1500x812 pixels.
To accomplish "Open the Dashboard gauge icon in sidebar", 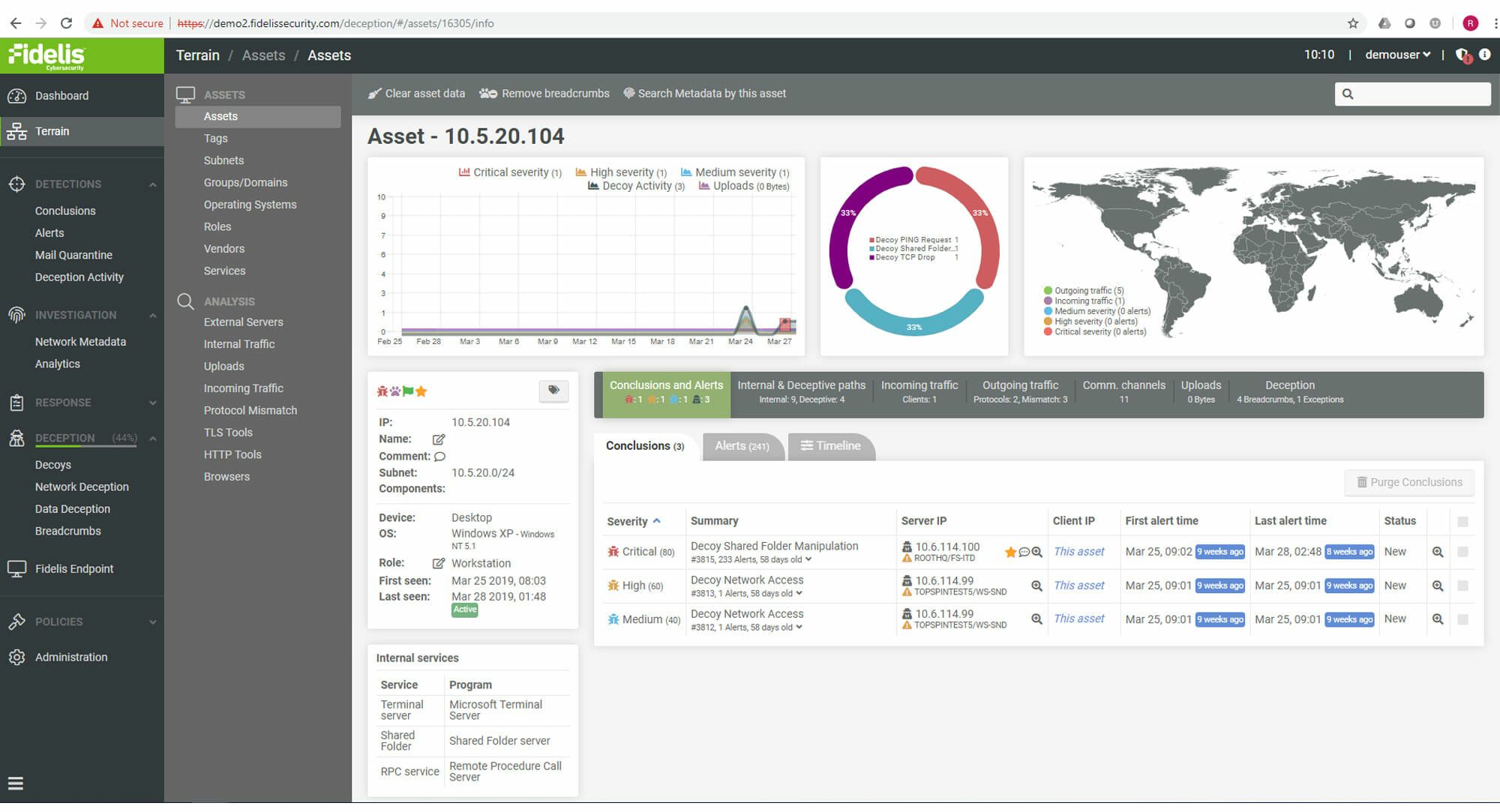I will (16, 96).
